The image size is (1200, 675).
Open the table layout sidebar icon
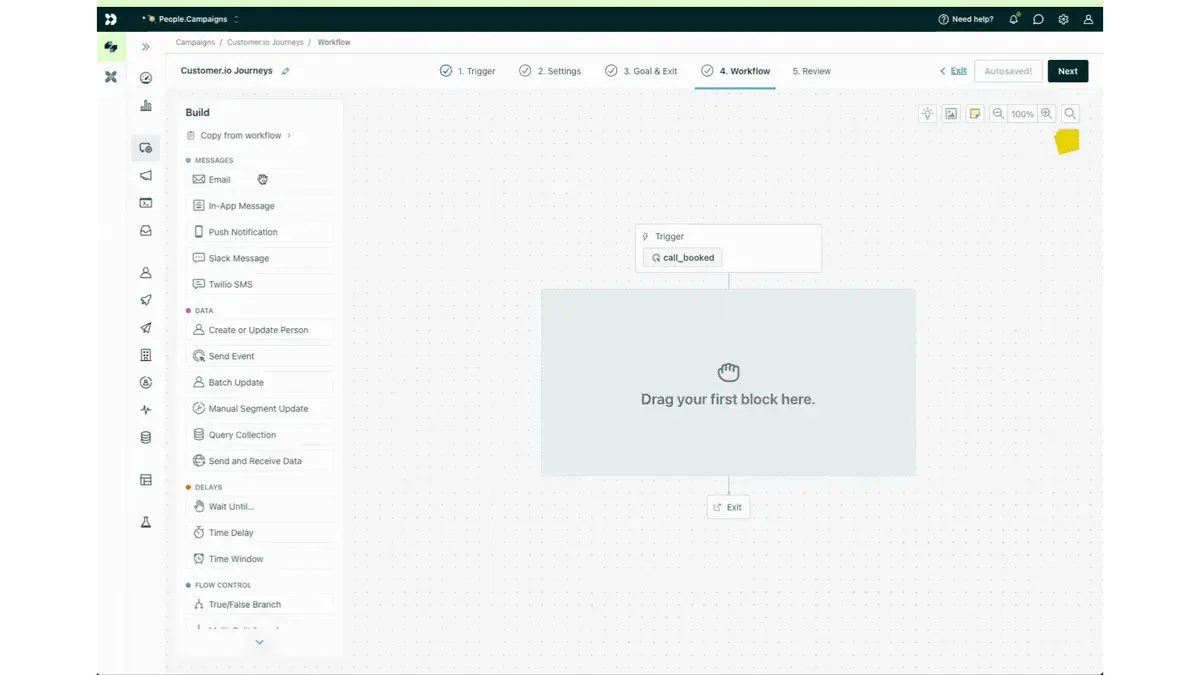146,480
